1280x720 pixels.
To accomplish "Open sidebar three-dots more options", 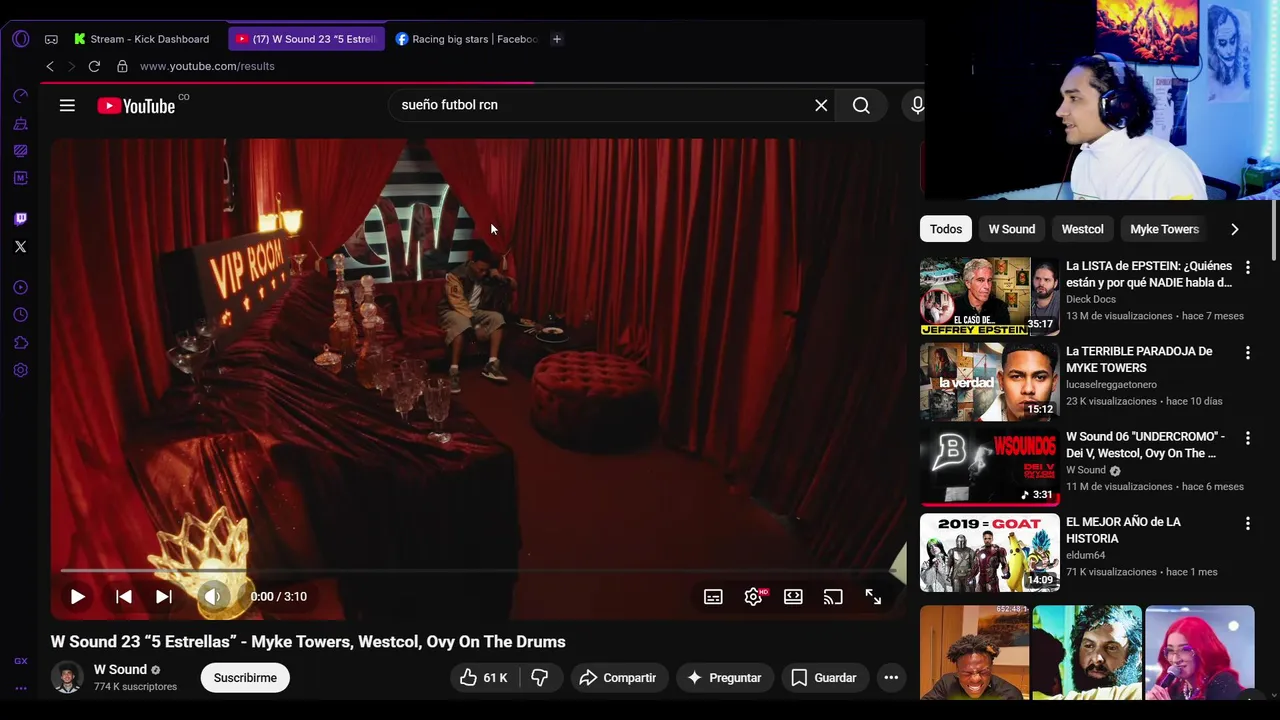I will tap(21, 688).
